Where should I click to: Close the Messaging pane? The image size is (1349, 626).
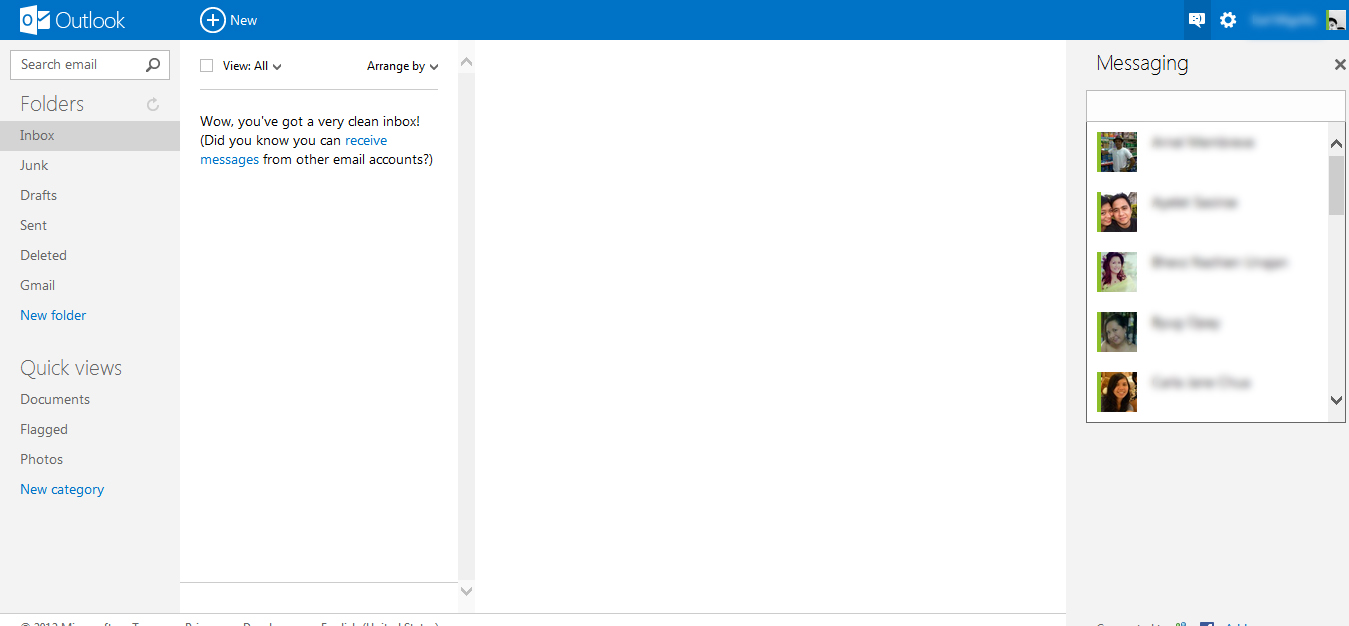[x=1340, y=64]
